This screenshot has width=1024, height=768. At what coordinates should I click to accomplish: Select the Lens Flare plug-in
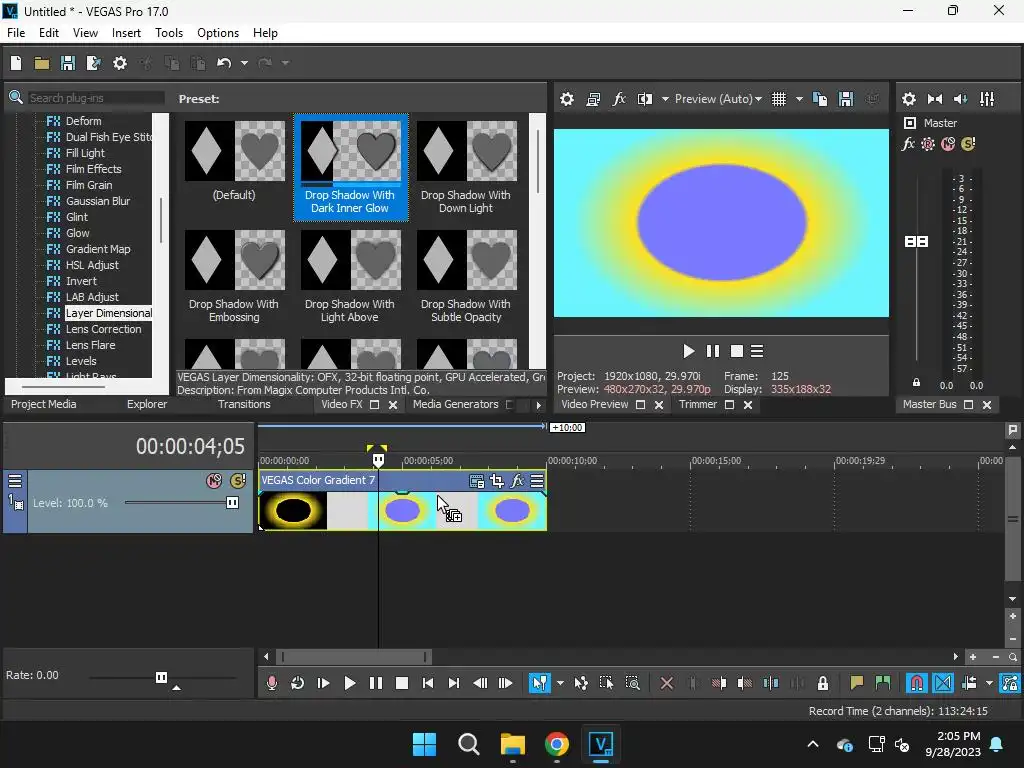[x=91, y=345]
